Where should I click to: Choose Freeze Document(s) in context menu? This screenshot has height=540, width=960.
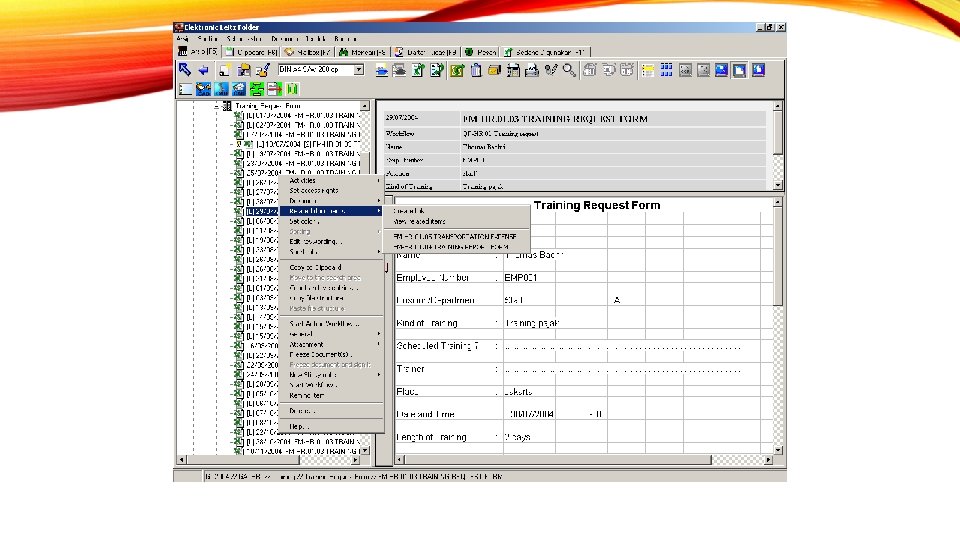(x=331, y=354)
